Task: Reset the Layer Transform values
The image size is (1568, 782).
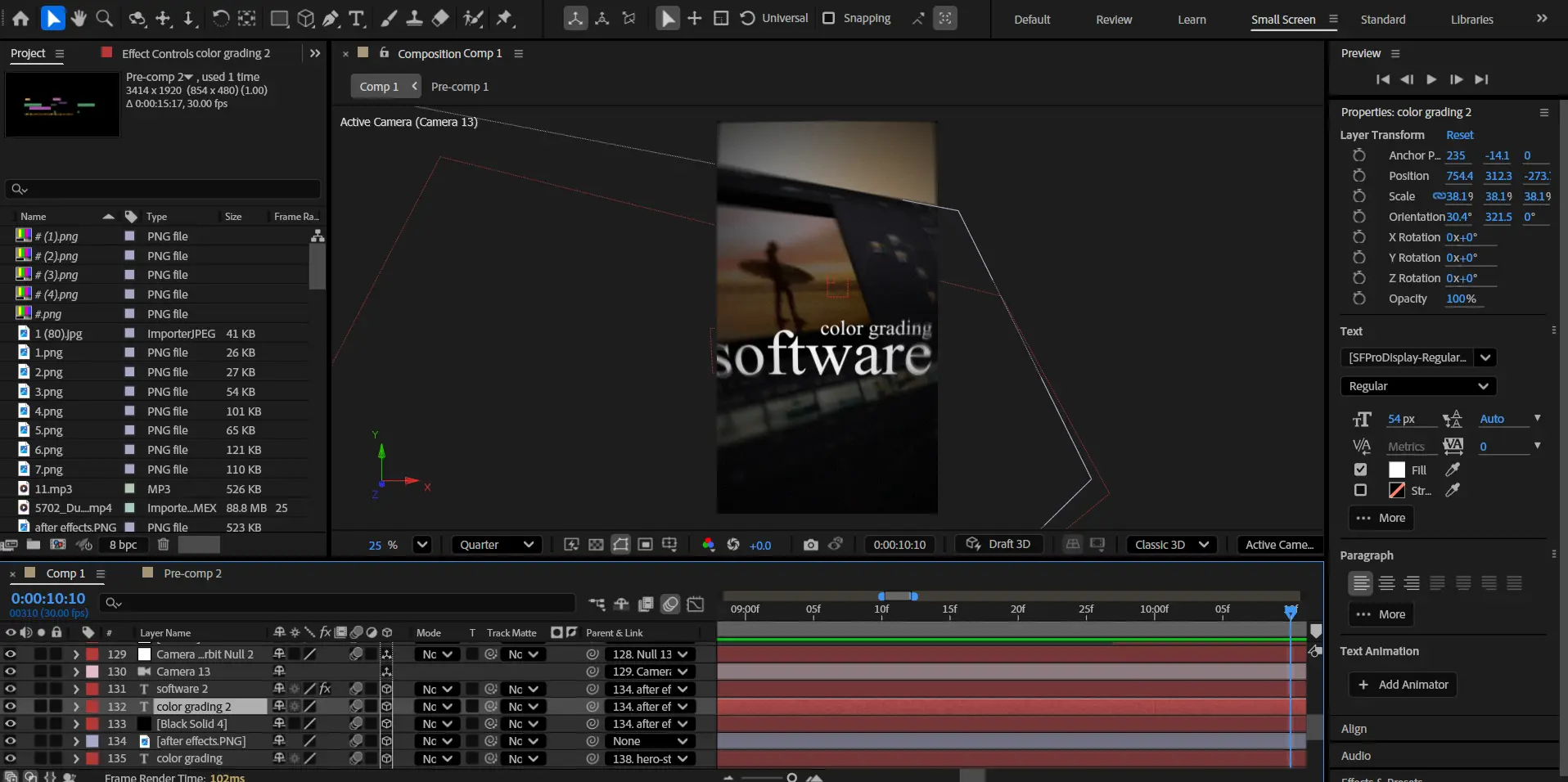Action: click(x=1459, y=135)
